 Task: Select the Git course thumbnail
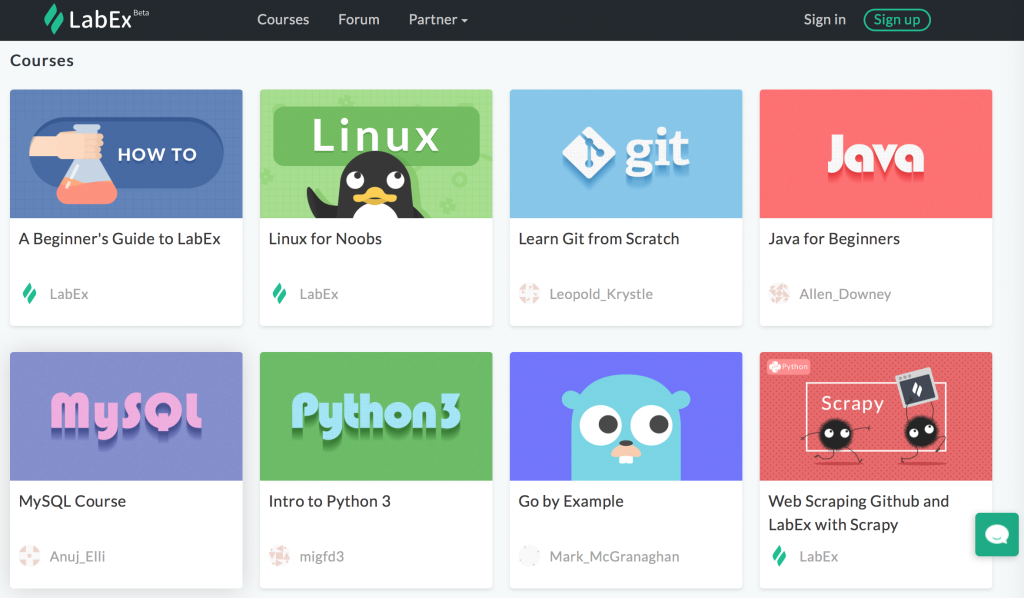point(626,154)
